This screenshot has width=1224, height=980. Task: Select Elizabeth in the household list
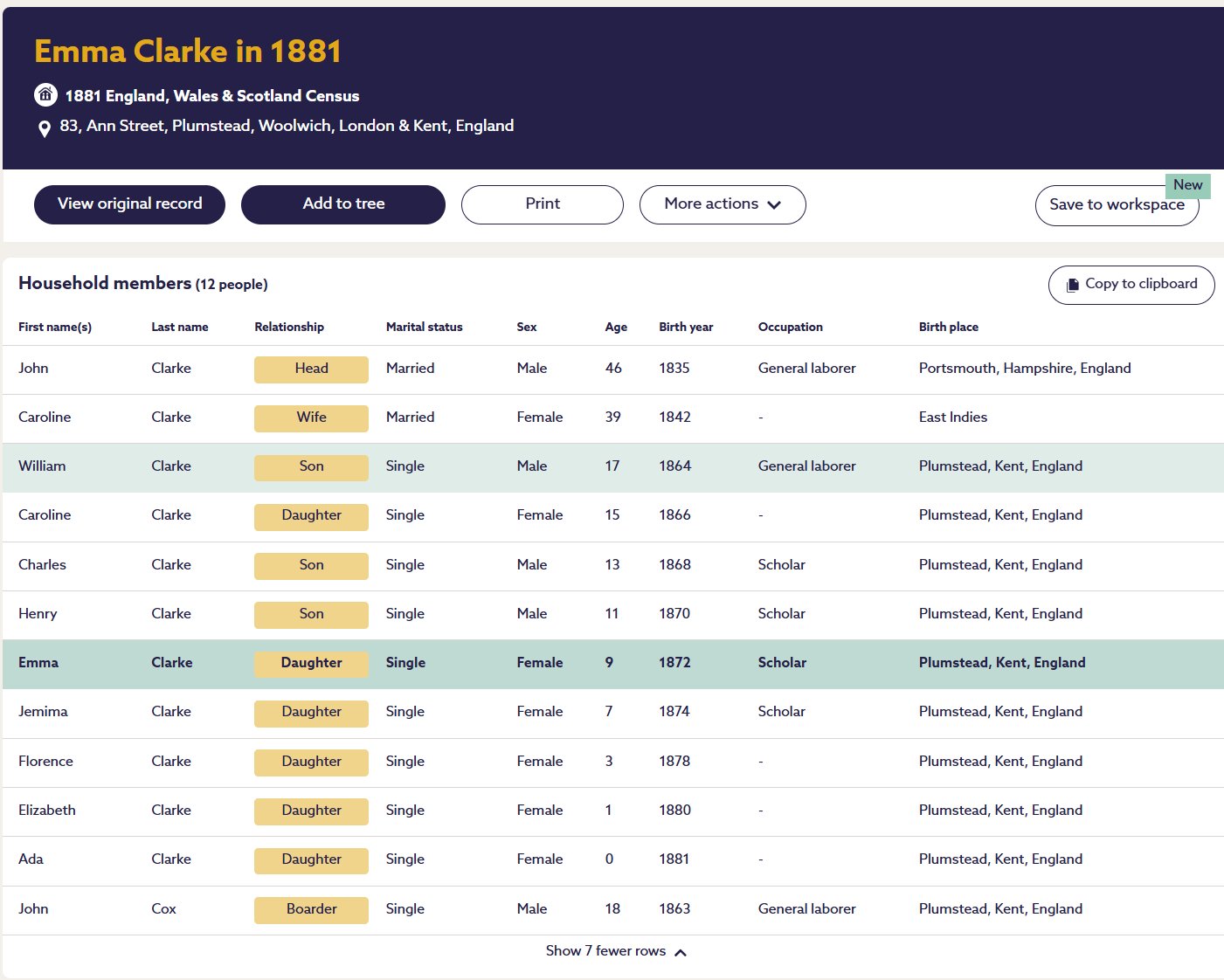[47, 811]
